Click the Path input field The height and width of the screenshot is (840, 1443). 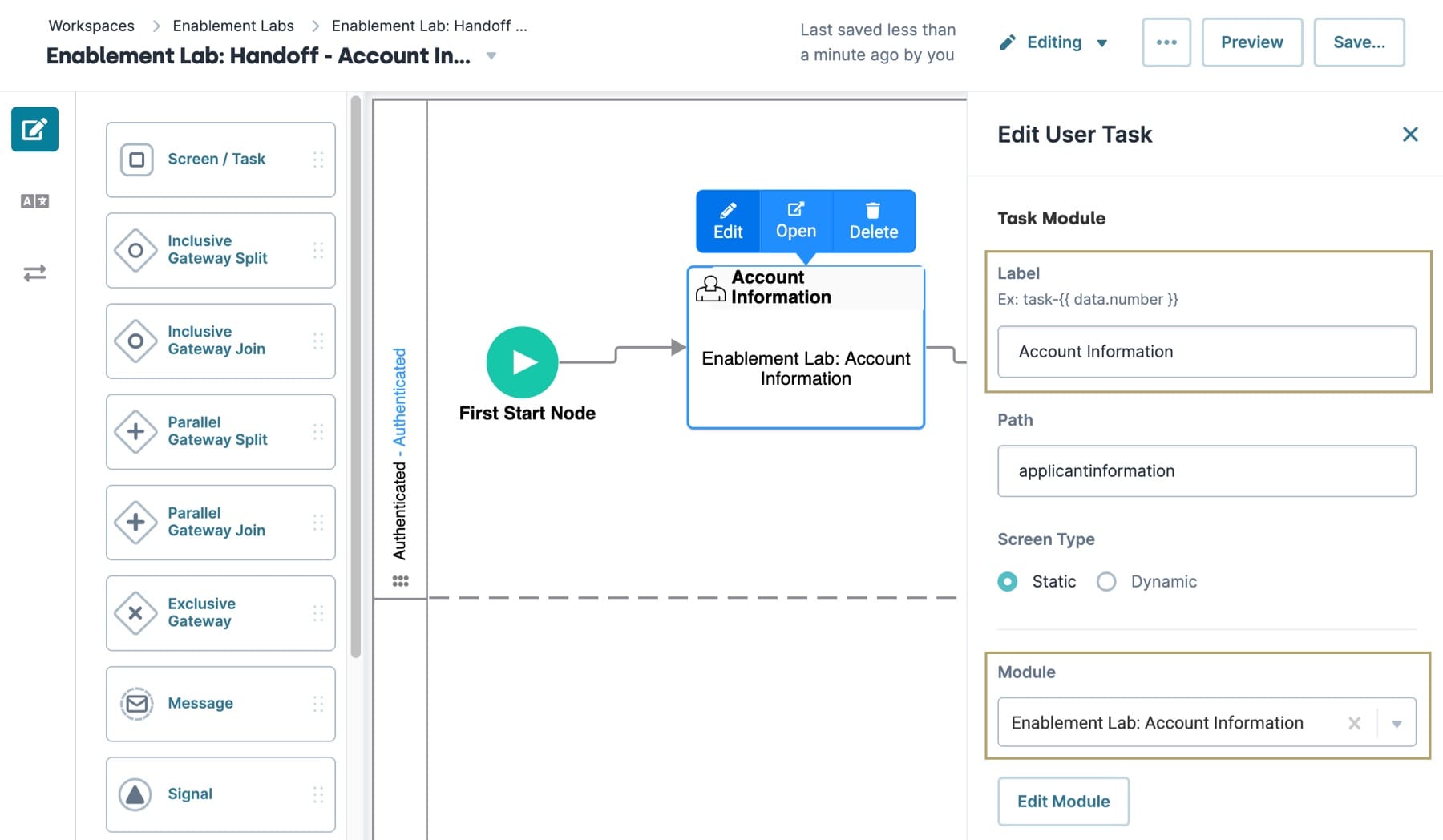1207,471
